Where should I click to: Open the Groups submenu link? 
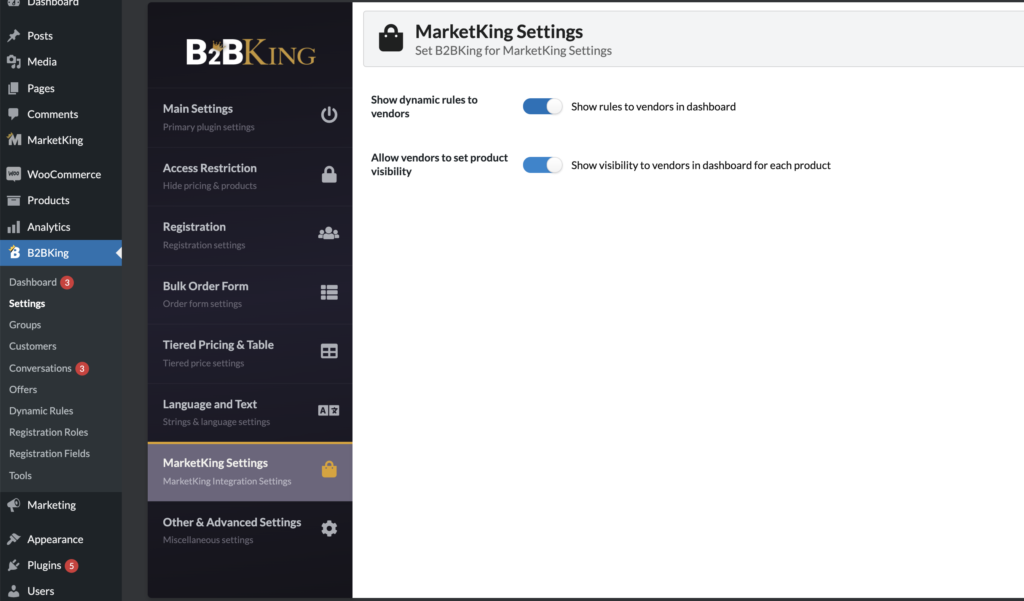click(x=25, y=325)
